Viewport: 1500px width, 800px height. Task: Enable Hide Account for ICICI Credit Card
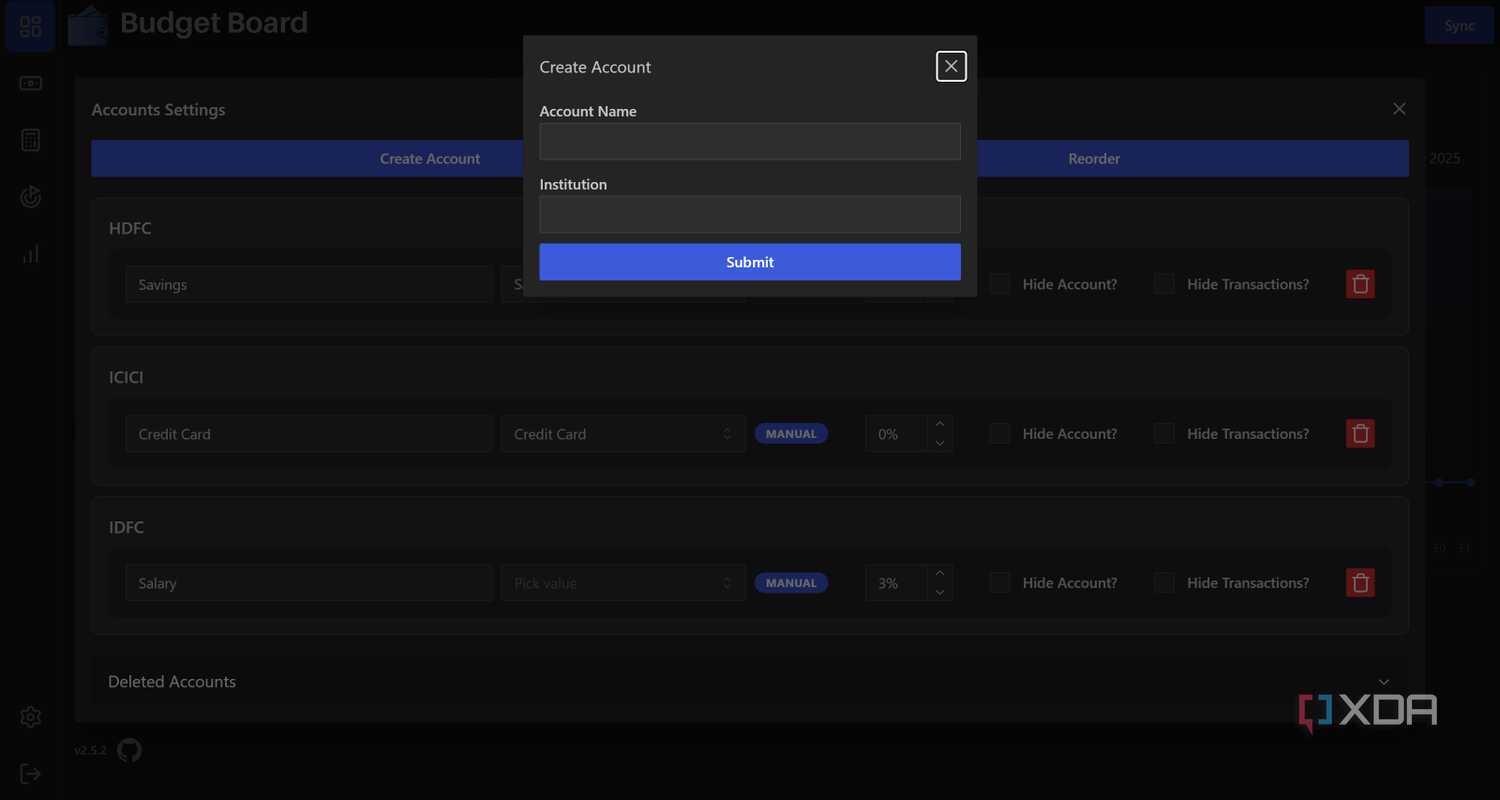(x=1000, y=434)
